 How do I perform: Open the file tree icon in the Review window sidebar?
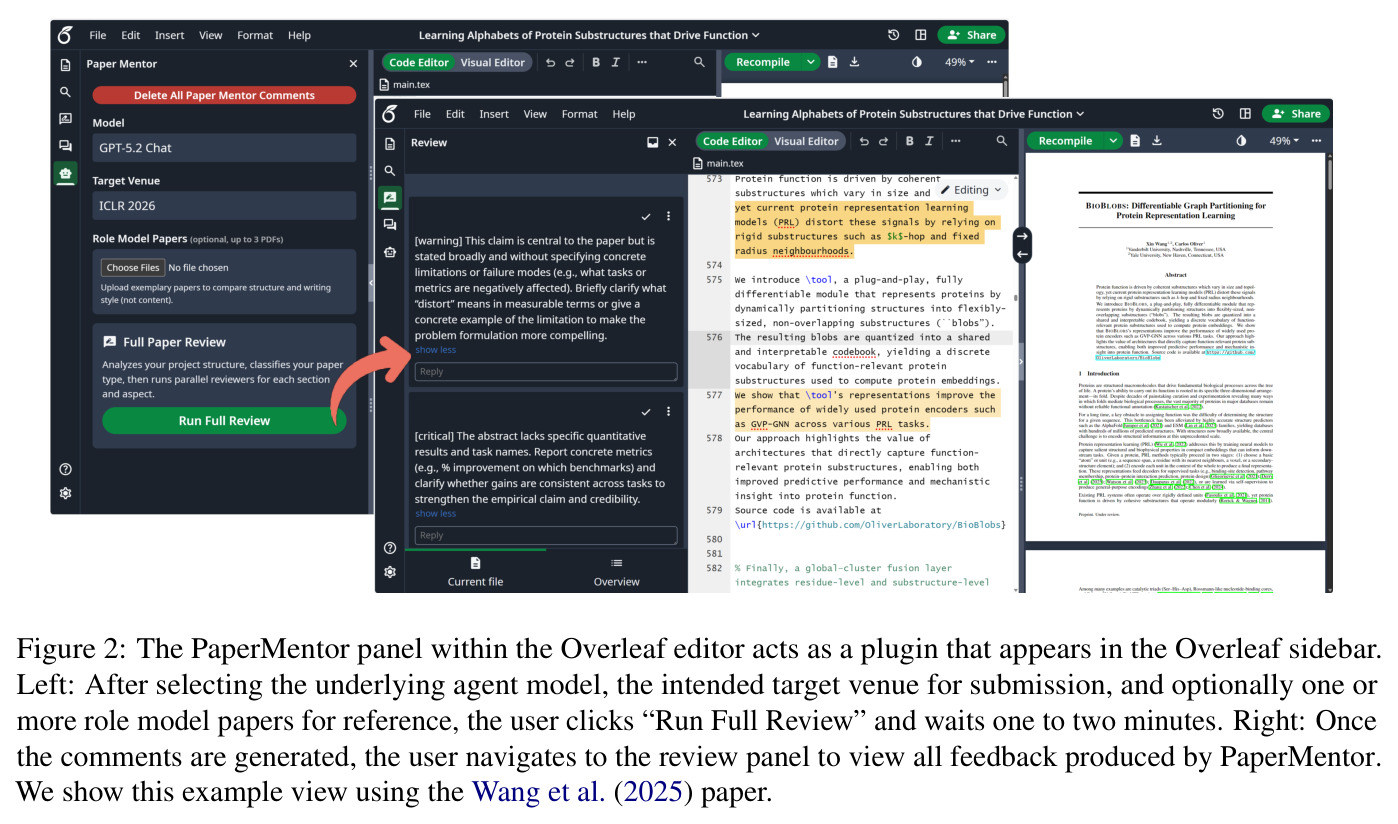pos(389,143)
